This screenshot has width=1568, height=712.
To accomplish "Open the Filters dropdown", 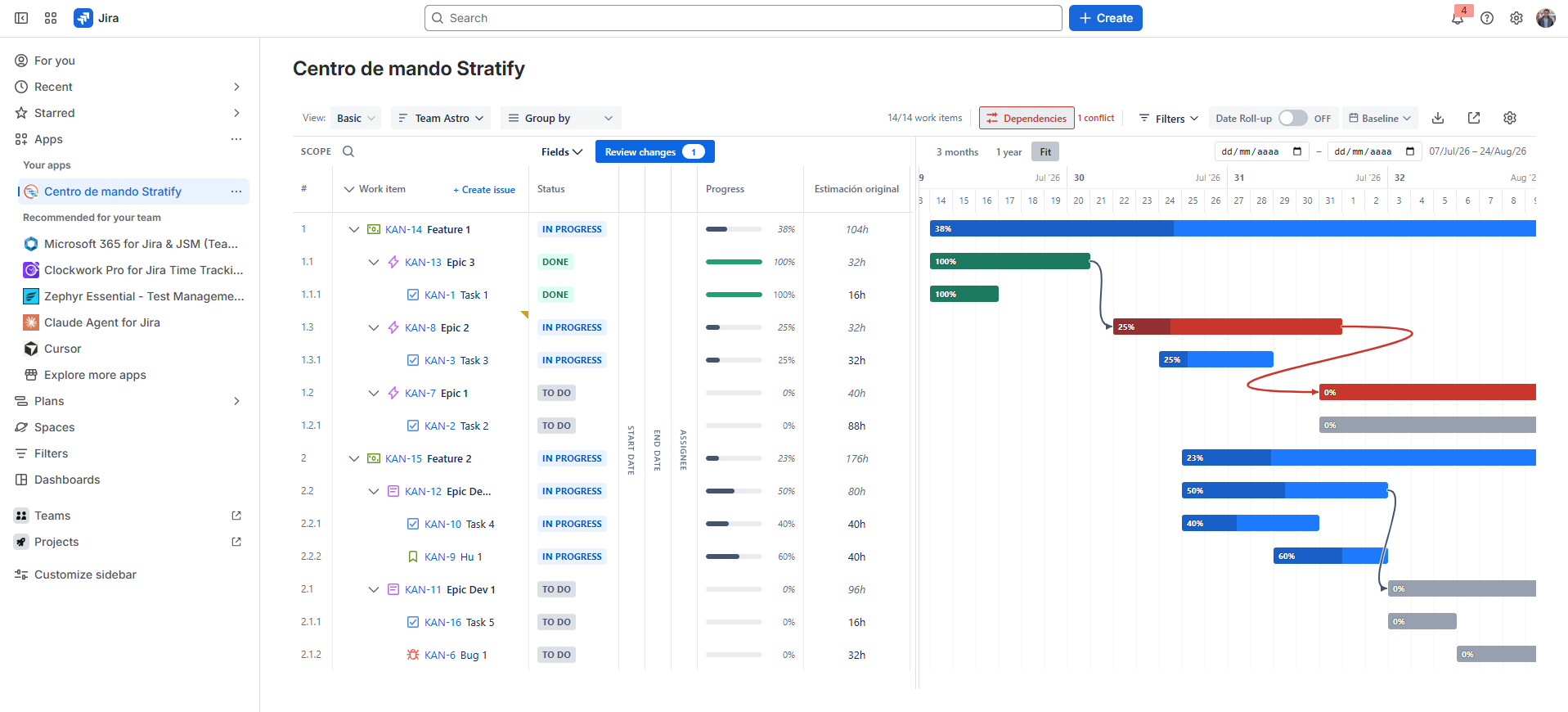I will (x=1169, y=118).
